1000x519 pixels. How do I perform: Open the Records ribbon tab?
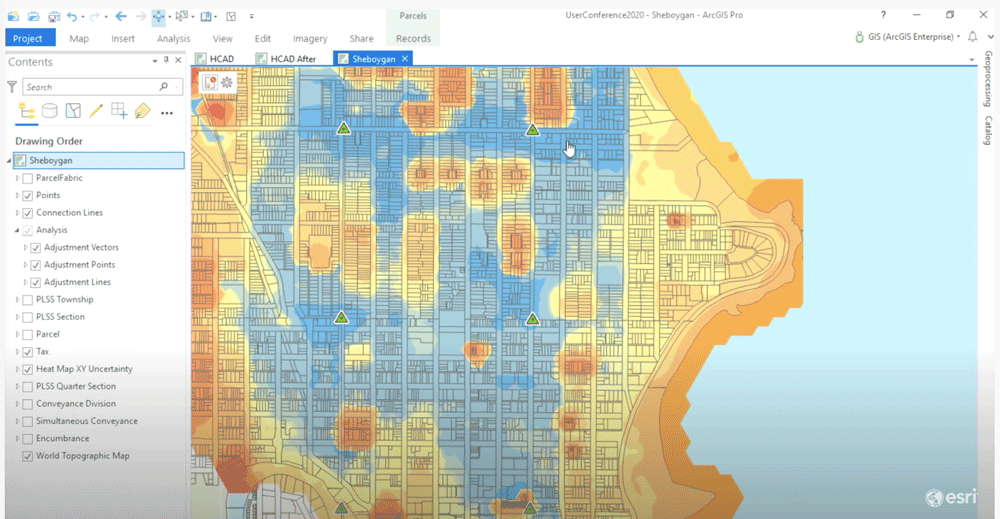coord(413,38)
